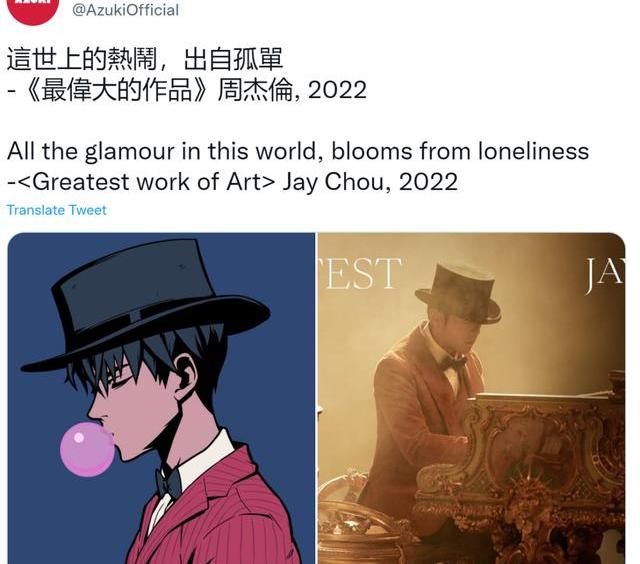Click the 《最偉大的作品》周杰倫, 2022 line
Screen dimensions: 640x564
click(x=187, y=90)
